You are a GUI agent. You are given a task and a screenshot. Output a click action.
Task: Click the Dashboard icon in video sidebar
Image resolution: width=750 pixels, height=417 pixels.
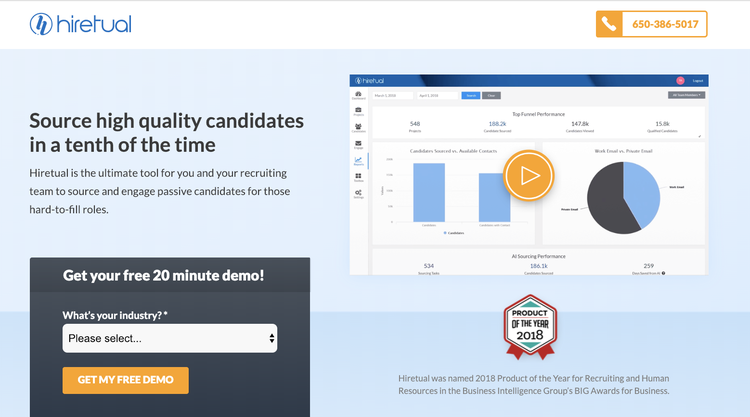(x=358, y=95)
